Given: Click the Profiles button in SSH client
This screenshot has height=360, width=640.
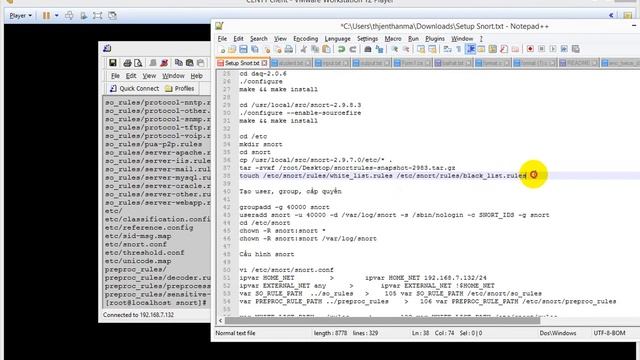Looking at the screenshot, I should pos(180,89).
